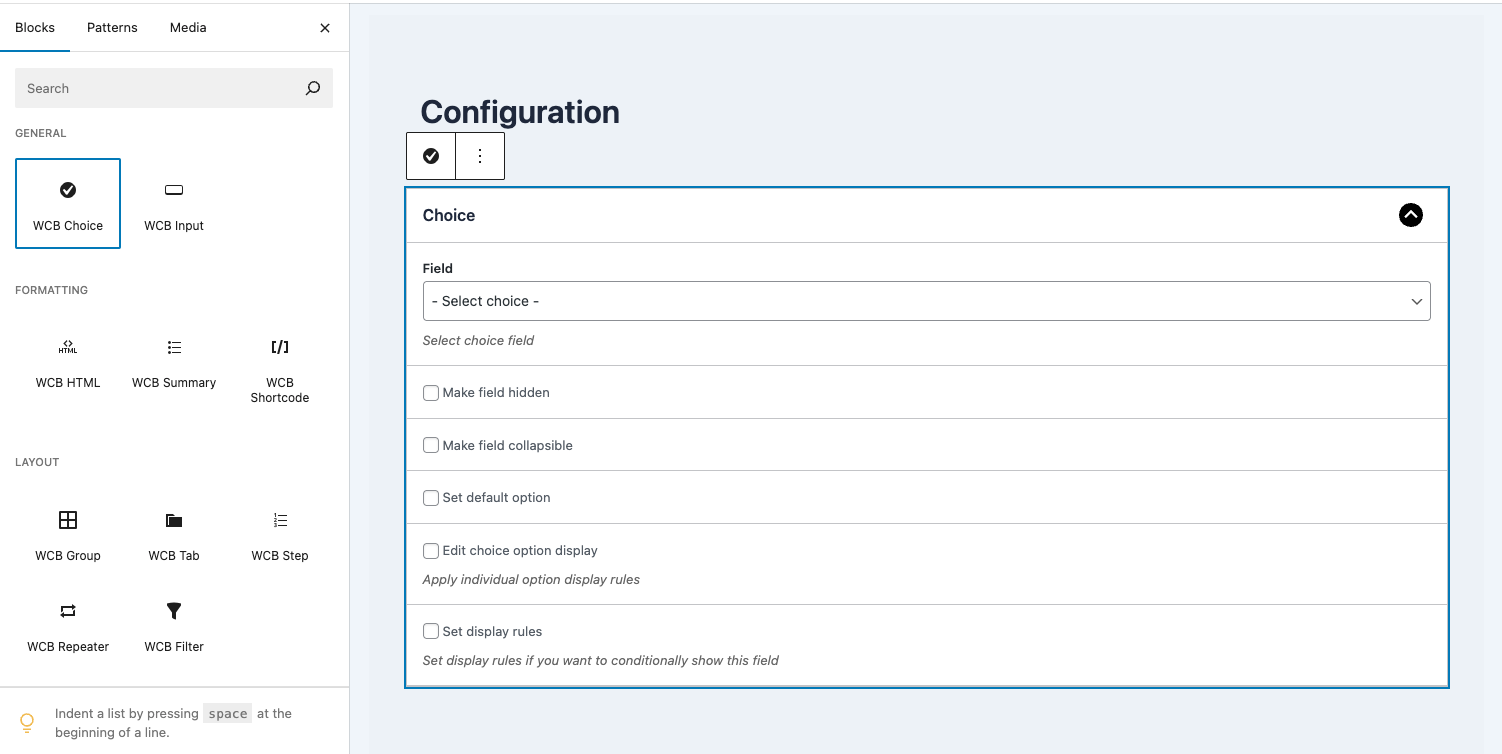Collapse the Choice panel with chevron
The height and width of the screenshot is (754, 1502).
(x=1410, y=215)
